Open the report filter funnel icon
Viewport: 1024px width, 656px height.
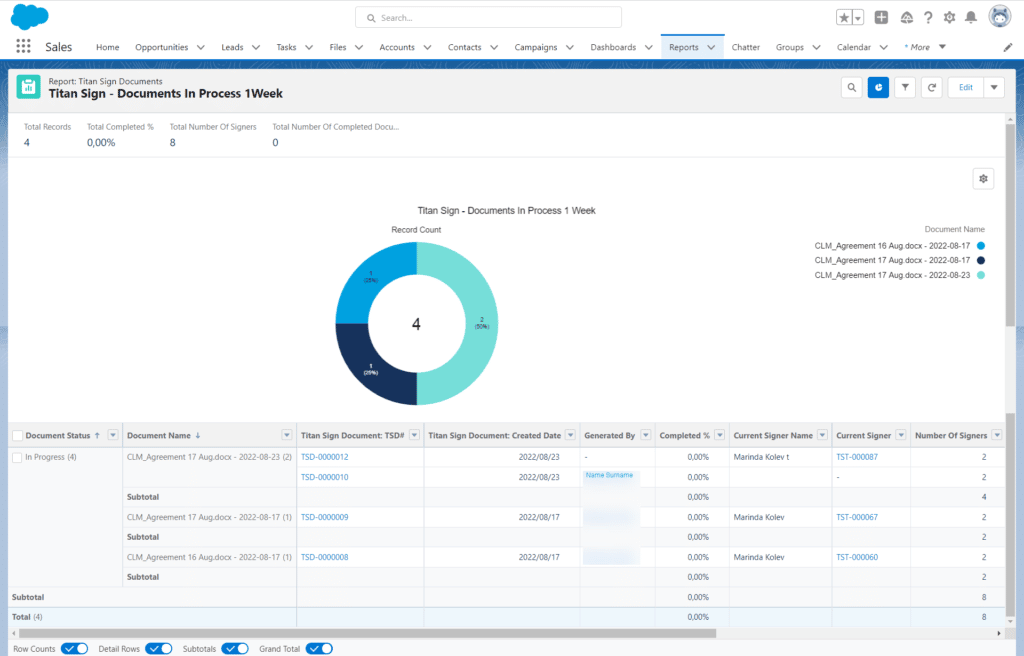point(905,88)
